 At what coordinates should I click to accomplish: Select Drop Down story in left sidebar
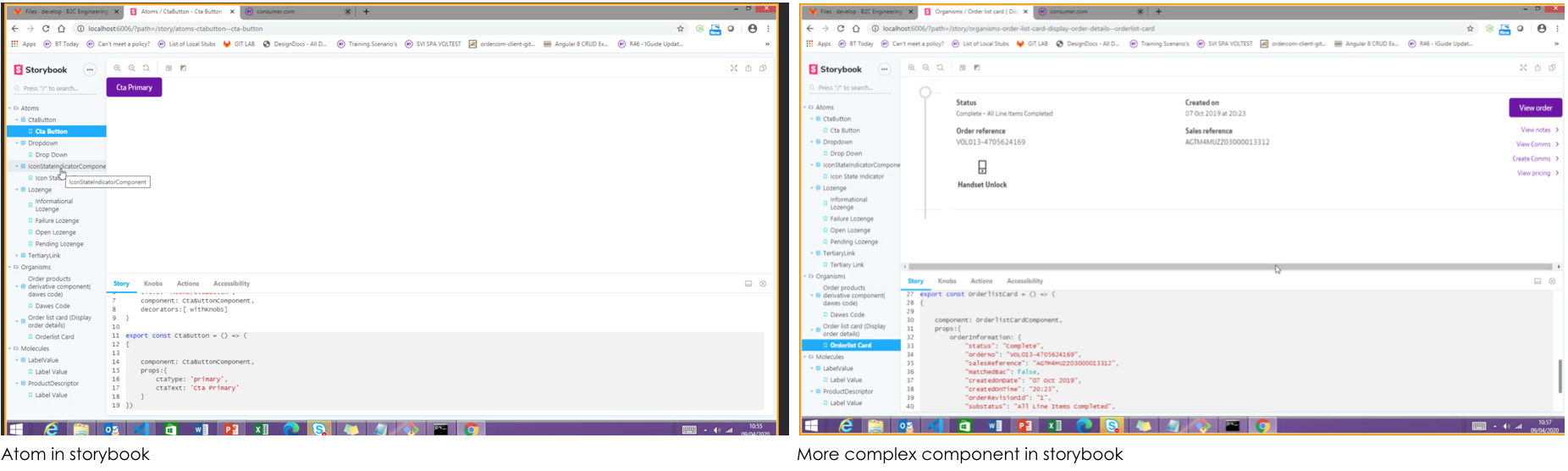(51, 155)
